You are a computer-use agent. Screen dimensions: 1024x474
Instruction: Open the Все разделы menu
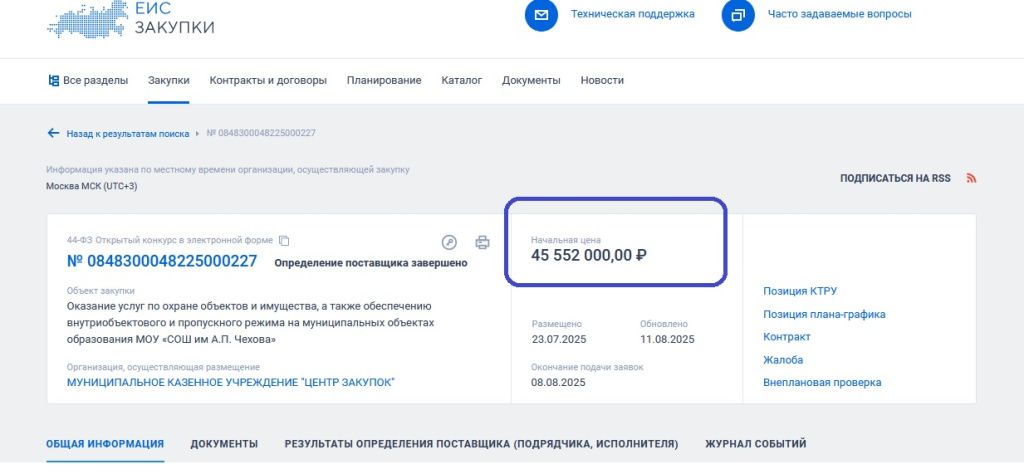[88, 80]
